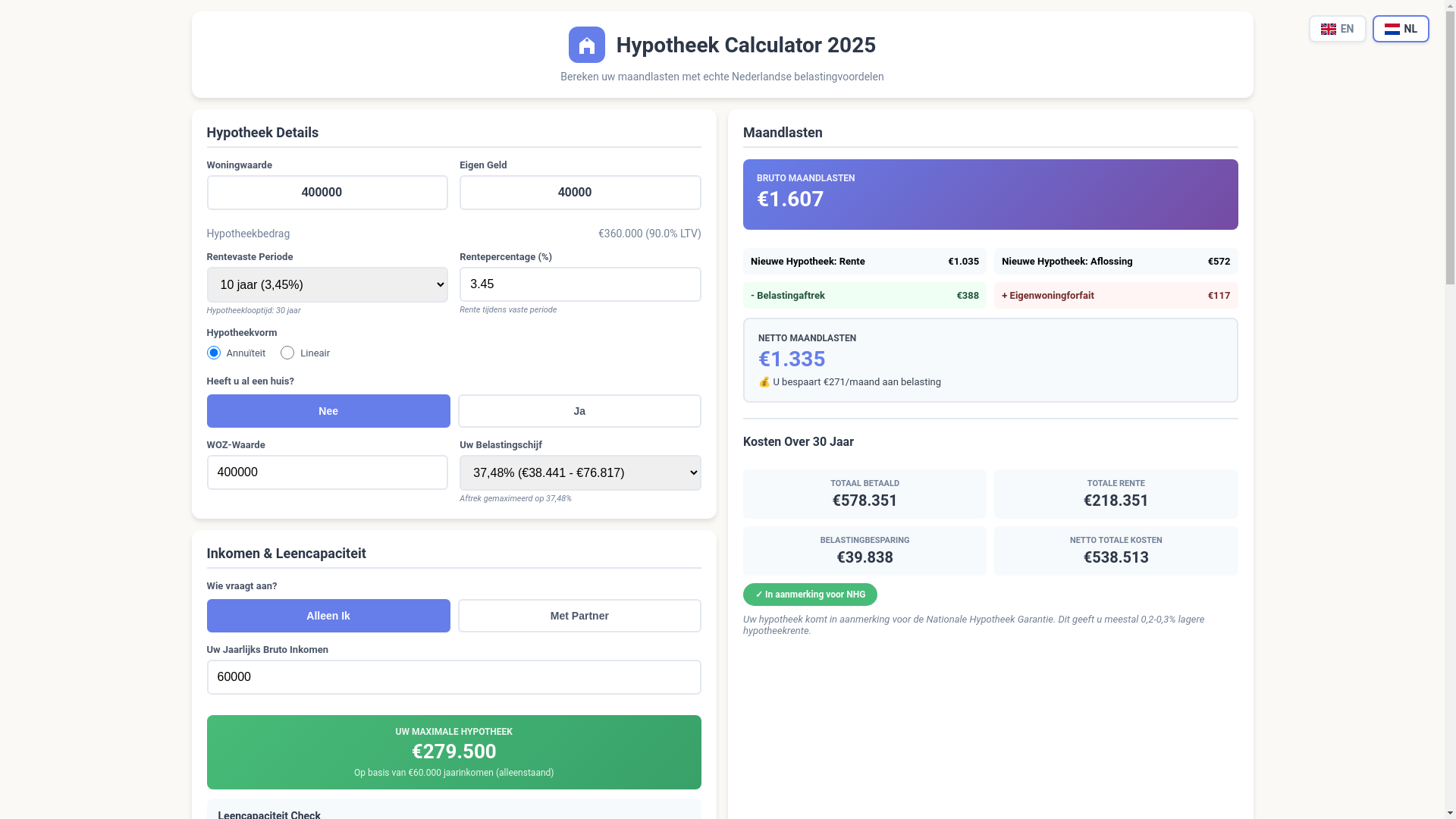1456x819 pixels.
Task: Select the Met Partner applicant option
Action: click(x=579, y=616)
